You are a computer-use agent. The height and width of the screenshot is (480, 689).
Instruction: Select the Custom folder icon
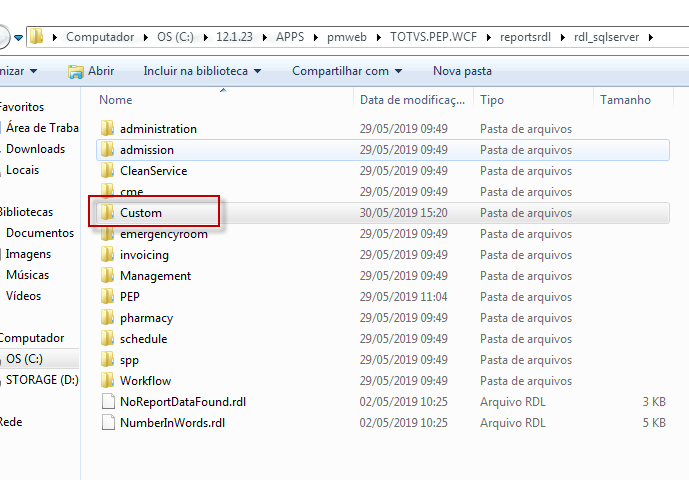[107, 213]
